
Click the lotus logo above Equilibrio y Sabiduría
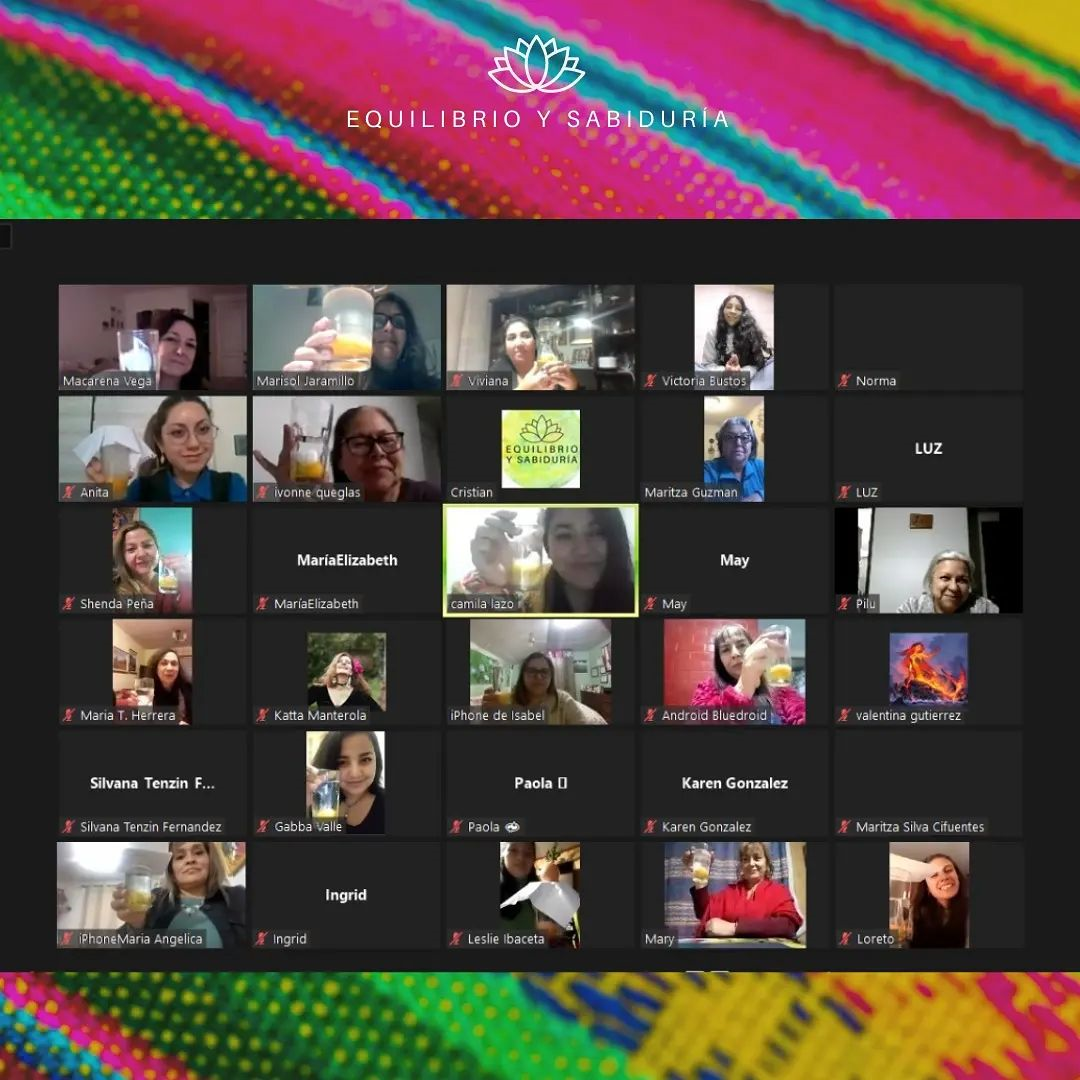[x=537, y=67]
